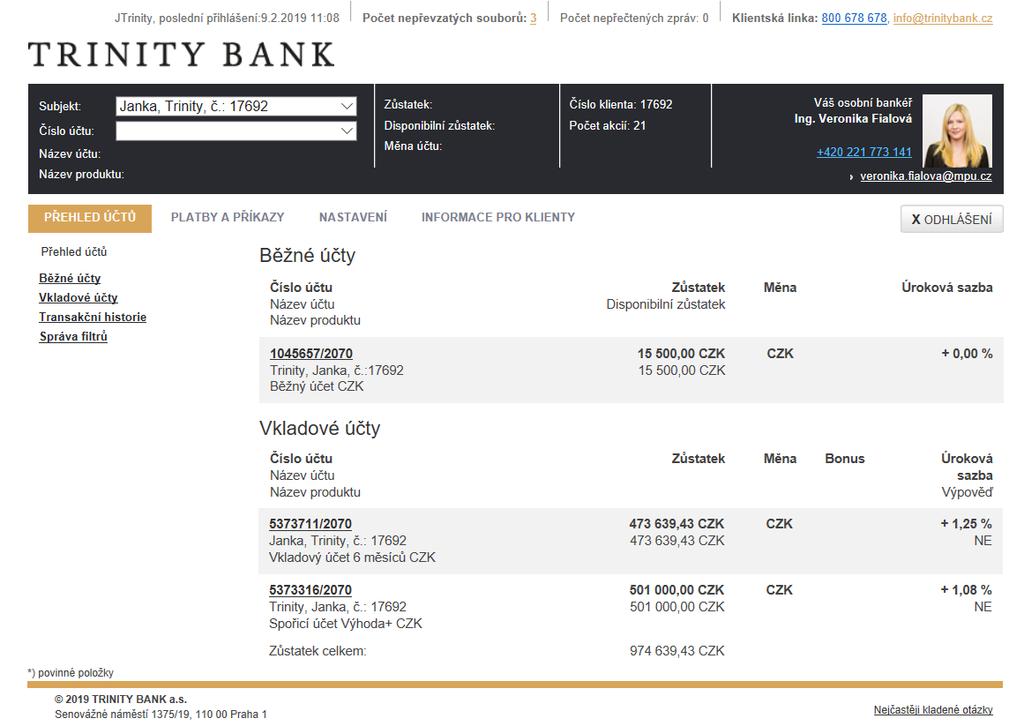This screenshot has width=1024, height=726.
Task: Click the Číslo klienta: 17692 text
Action: click(620, 104)
